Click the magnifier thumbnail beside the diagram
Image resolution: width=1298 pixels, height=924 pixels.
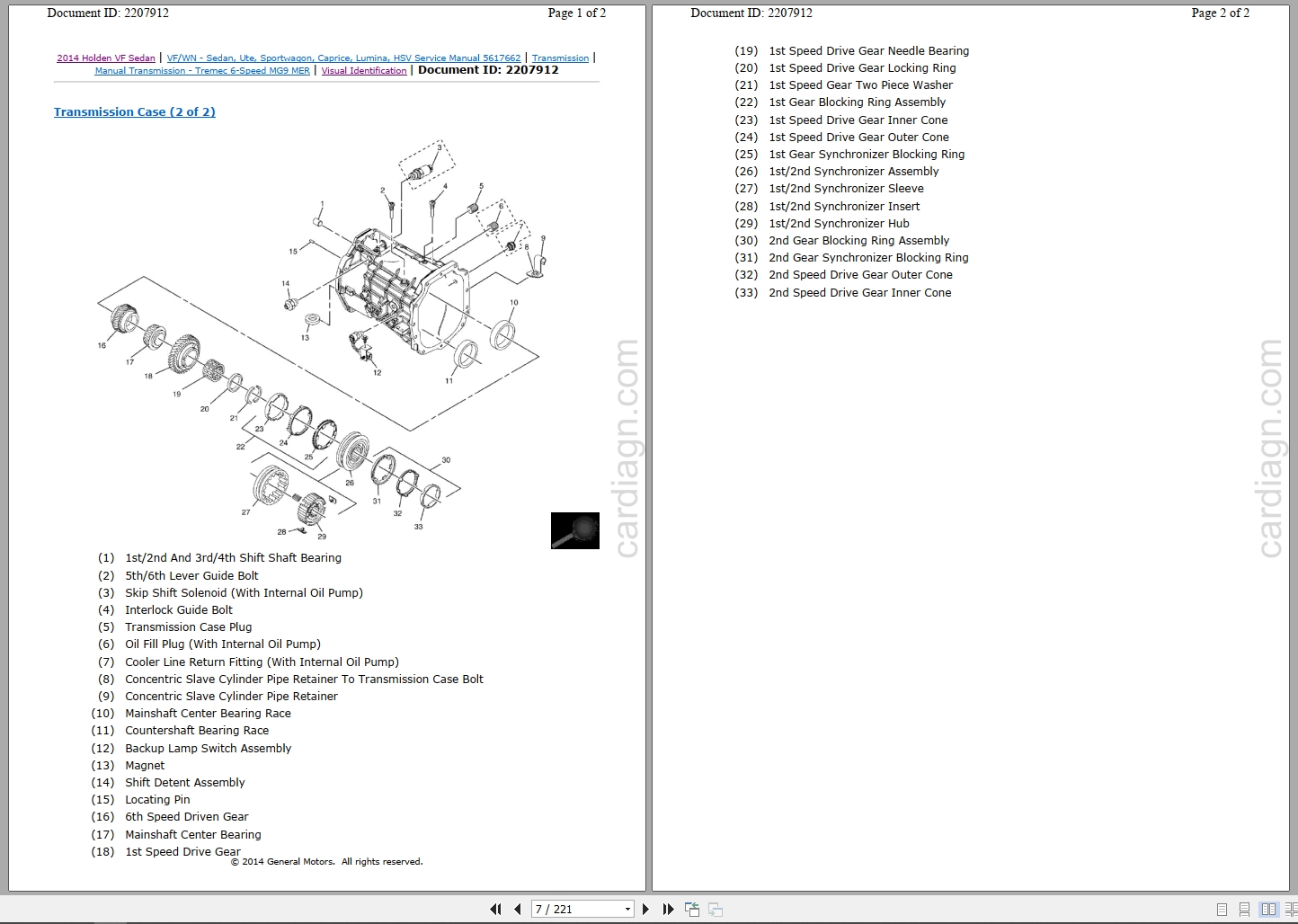tap(574, 530)
